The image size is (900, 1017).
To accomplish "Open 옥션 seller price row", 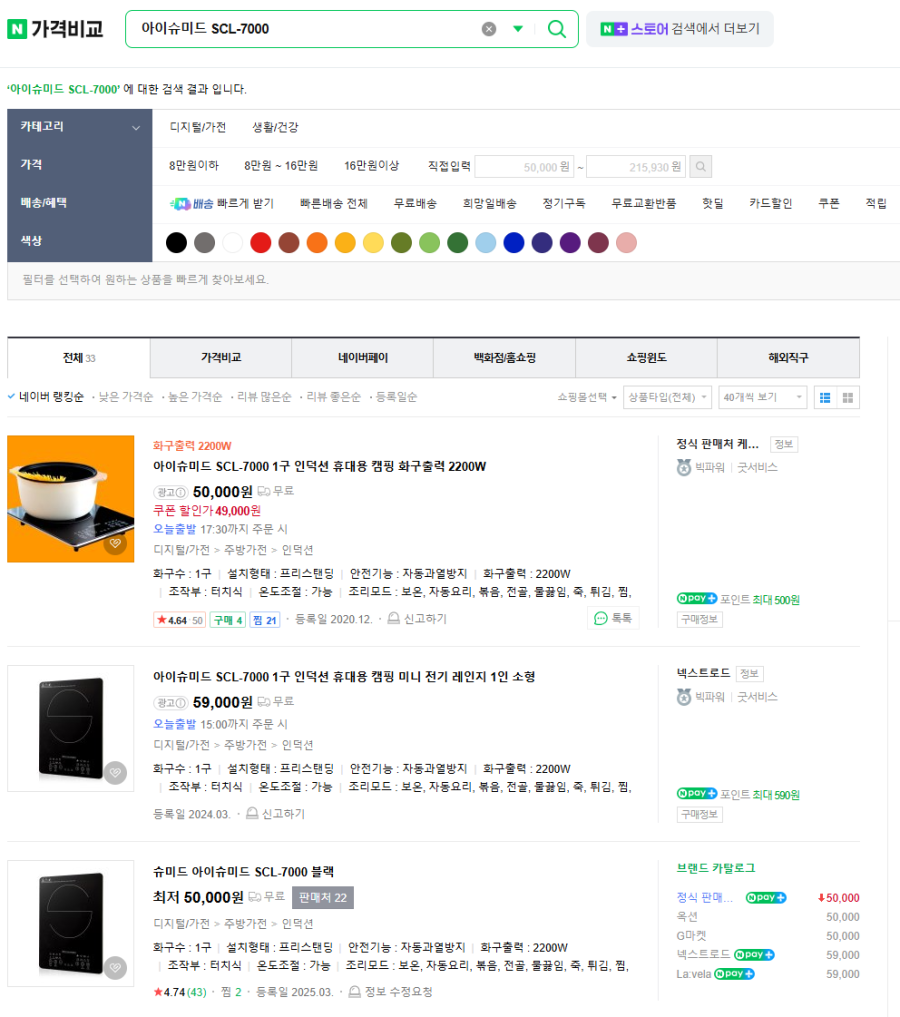I will (x=768, y=917).
